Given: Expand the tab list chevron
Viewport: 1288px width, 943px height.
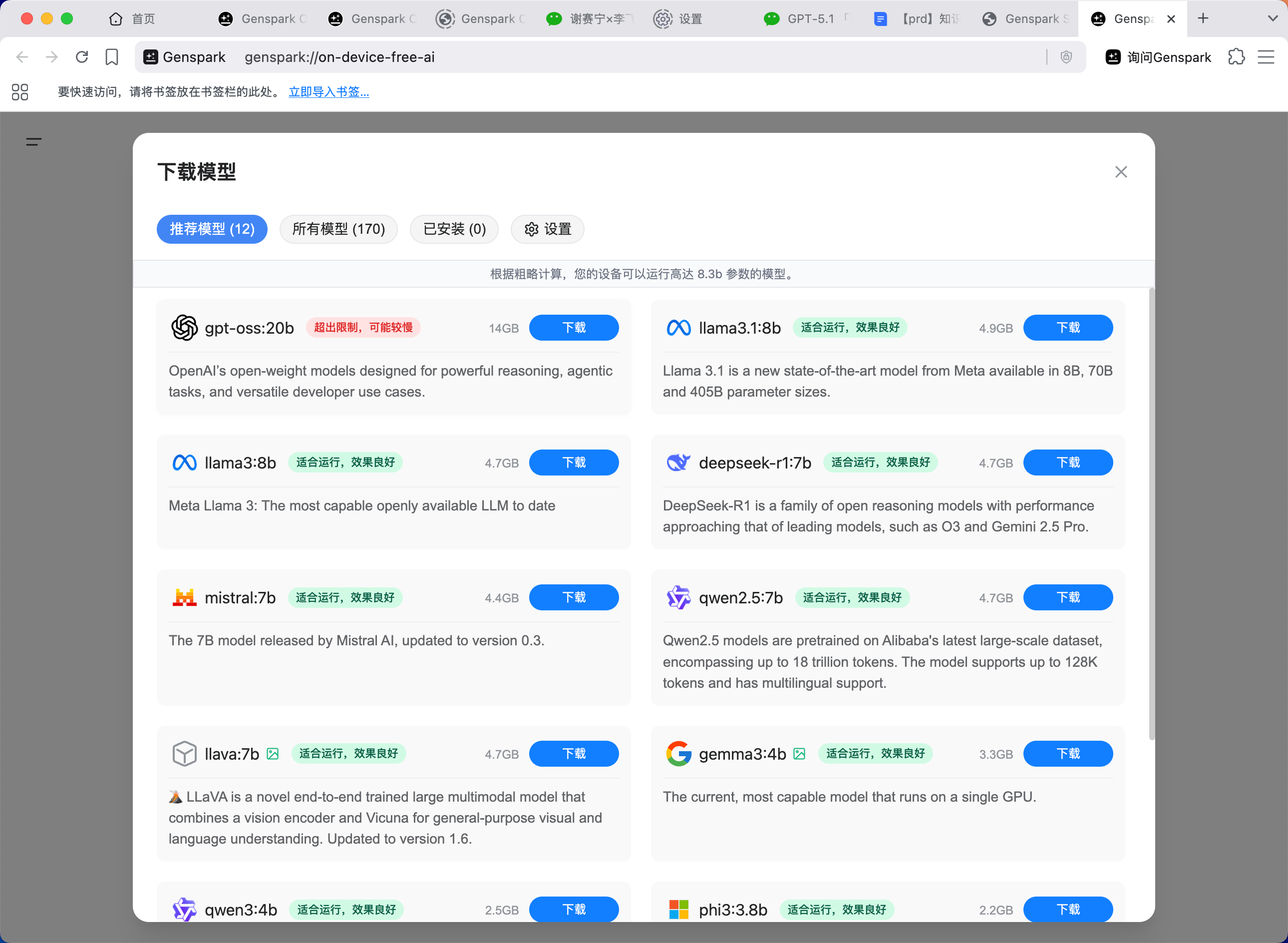Looking at the screenshot, I should (1273, 19).
